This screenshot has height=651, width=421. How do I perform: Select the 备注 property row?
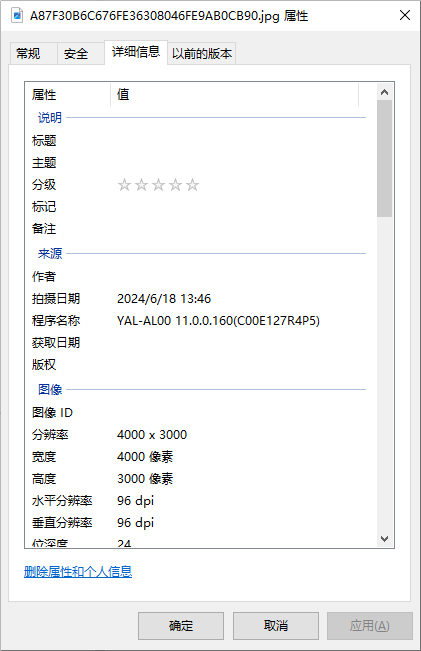click(195, 229)
